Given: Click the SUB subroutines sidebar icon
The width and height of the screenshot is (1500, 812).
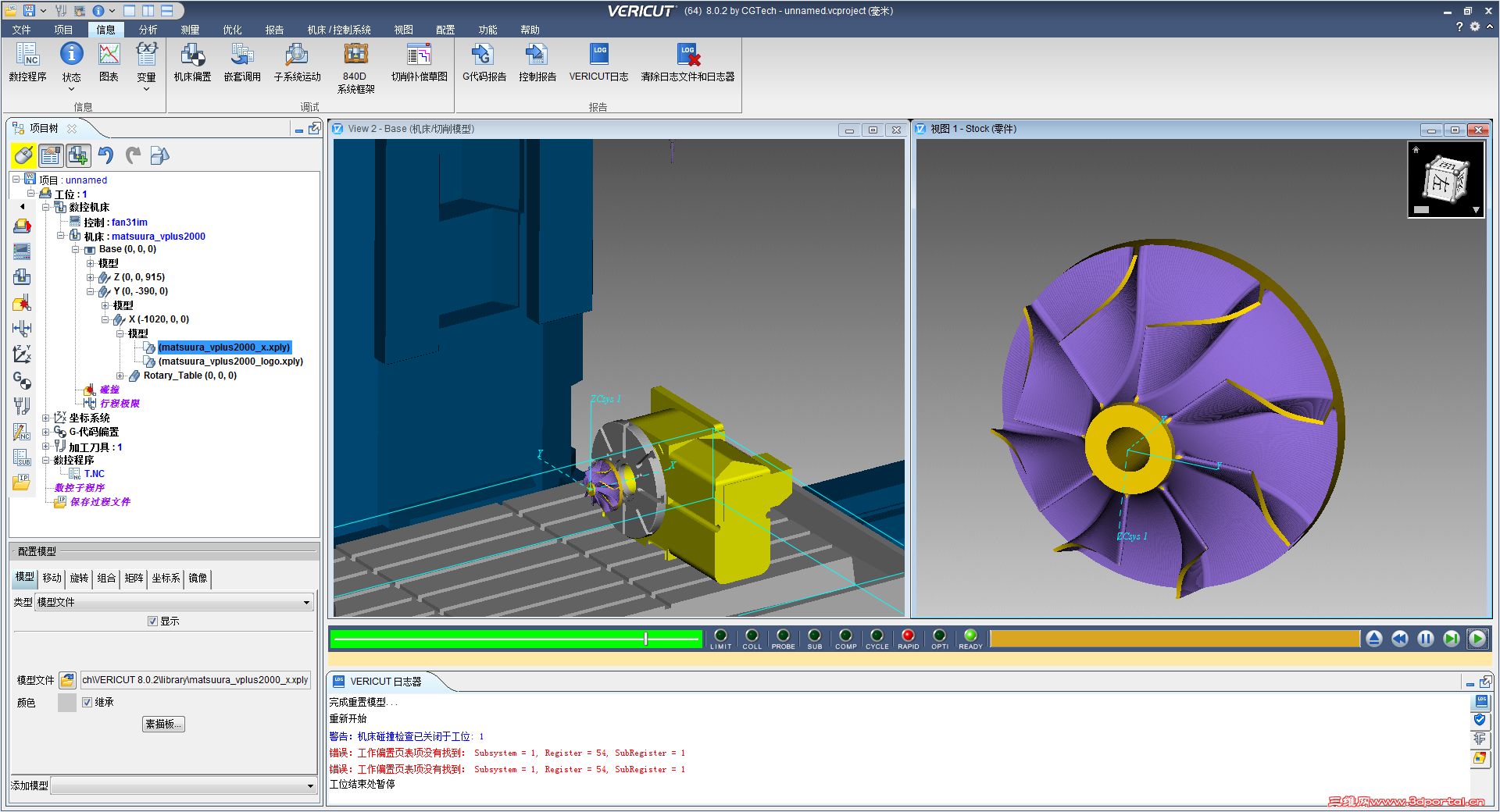Looking at the screenshot, I should click(x=22, y=458).
